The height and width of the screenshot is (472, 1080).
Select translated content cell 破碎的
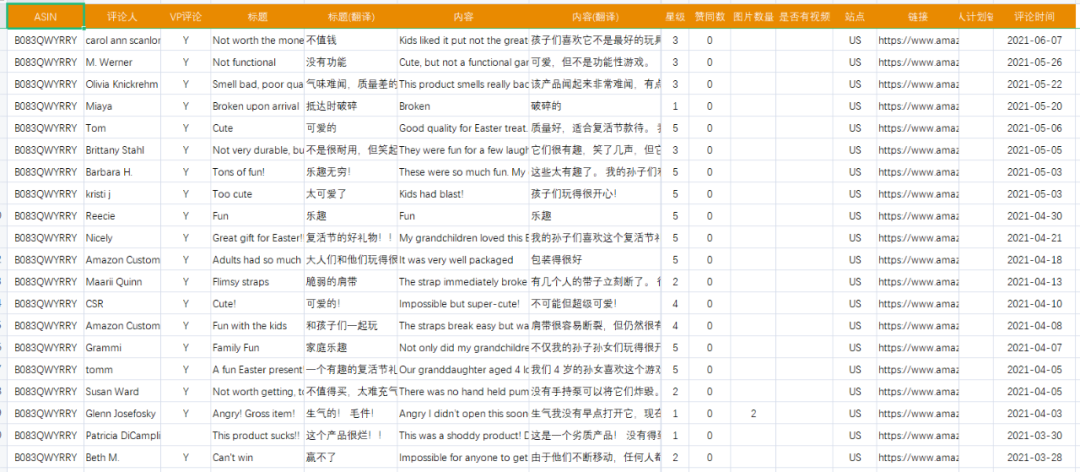pyautogui.click(x=595, y=106)
